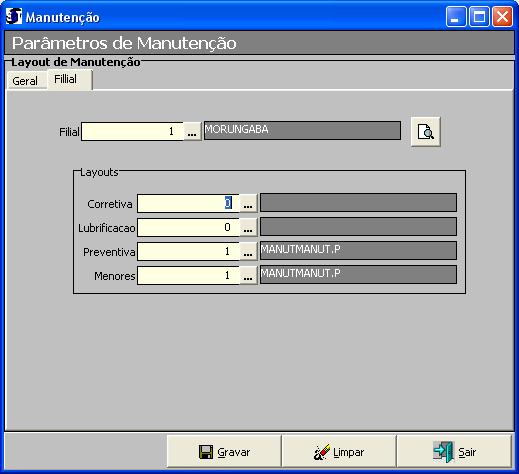
Task: Minimize the Manutenção window
Action: [456, 16]
